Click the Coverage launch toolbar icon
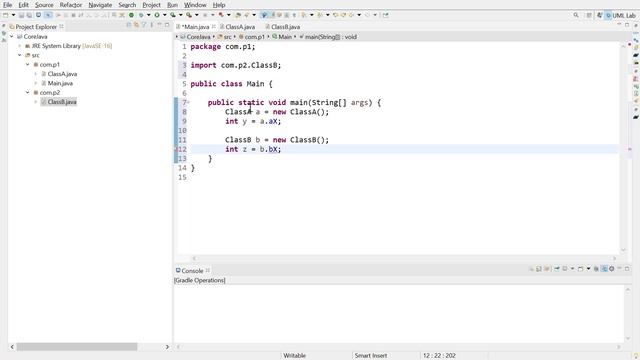 173,15
